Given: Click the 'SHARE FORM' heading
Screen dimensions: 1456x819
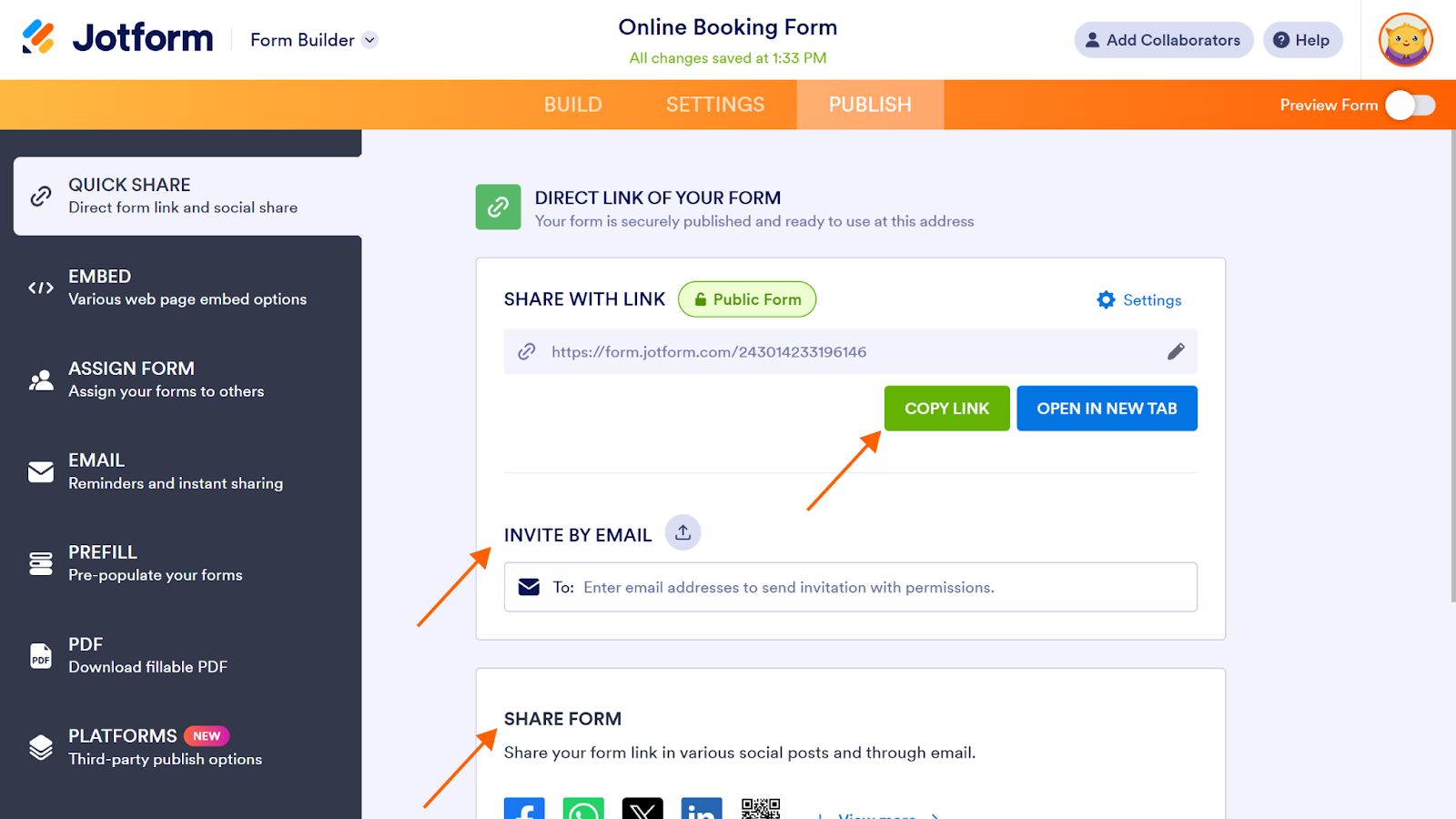Looking at the screenshot, I should click(x=562, y=719).
